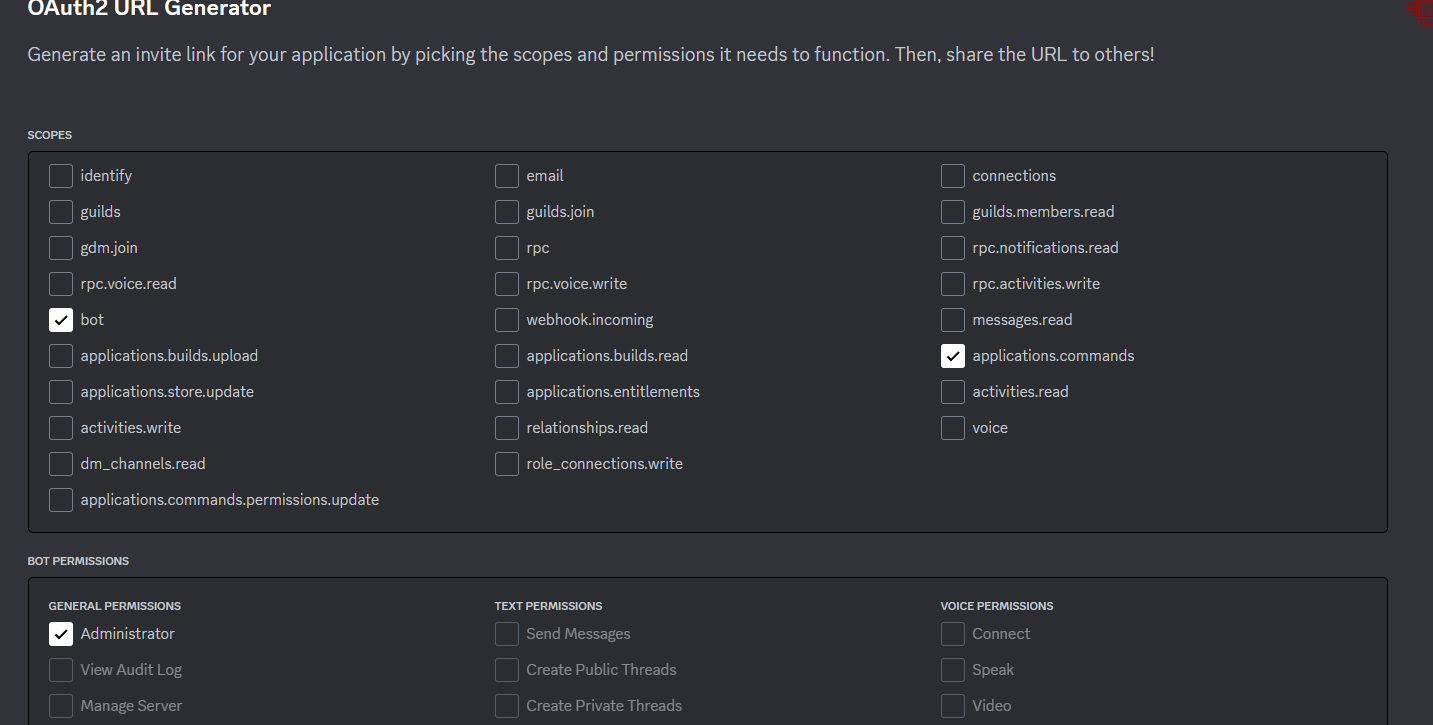1433x725 pixels.
Task: Uncheck applications.commands scope
Action: [953, 356]
